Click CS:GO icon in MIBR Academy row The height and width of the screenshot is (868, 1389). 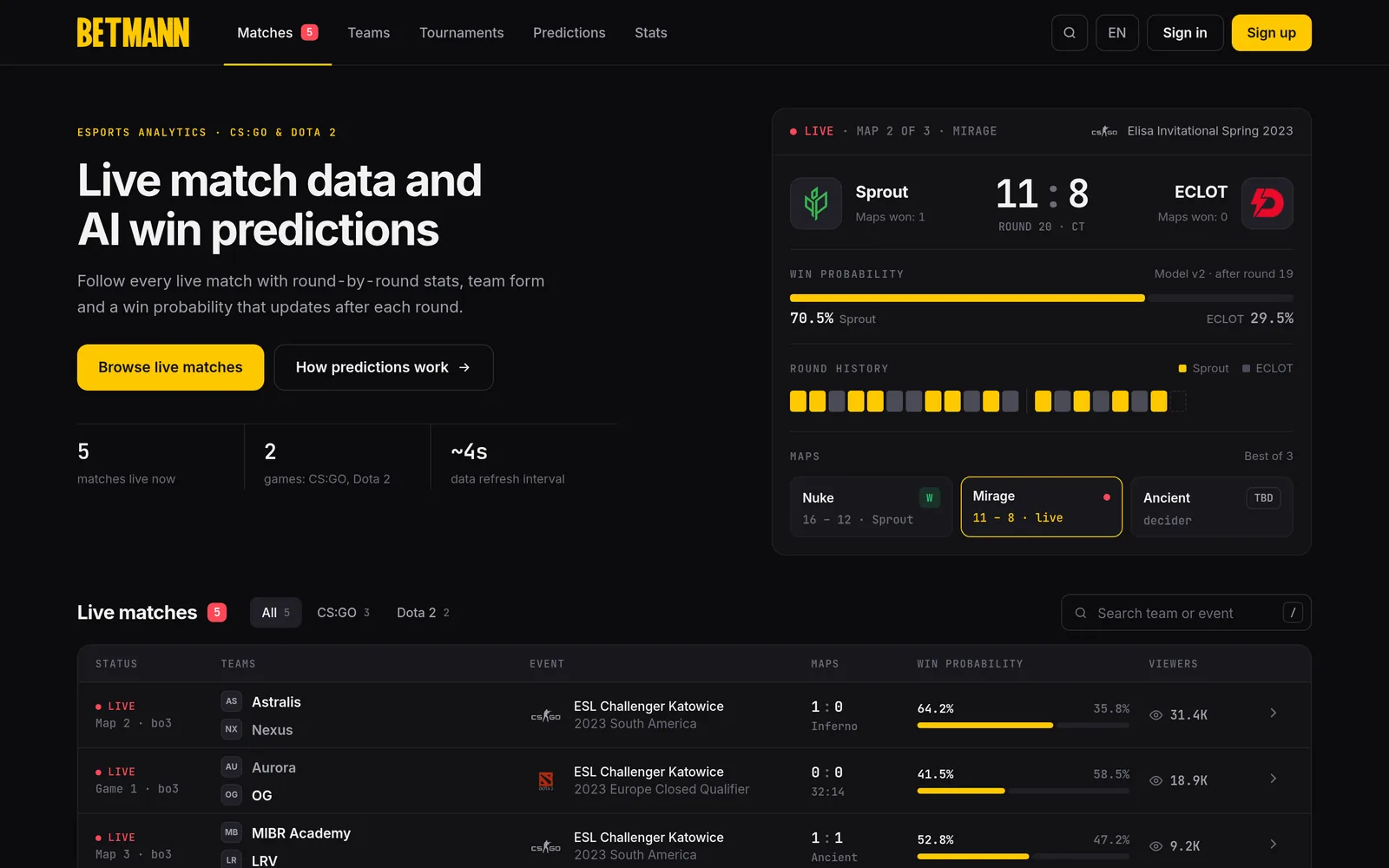pos(546,847)
